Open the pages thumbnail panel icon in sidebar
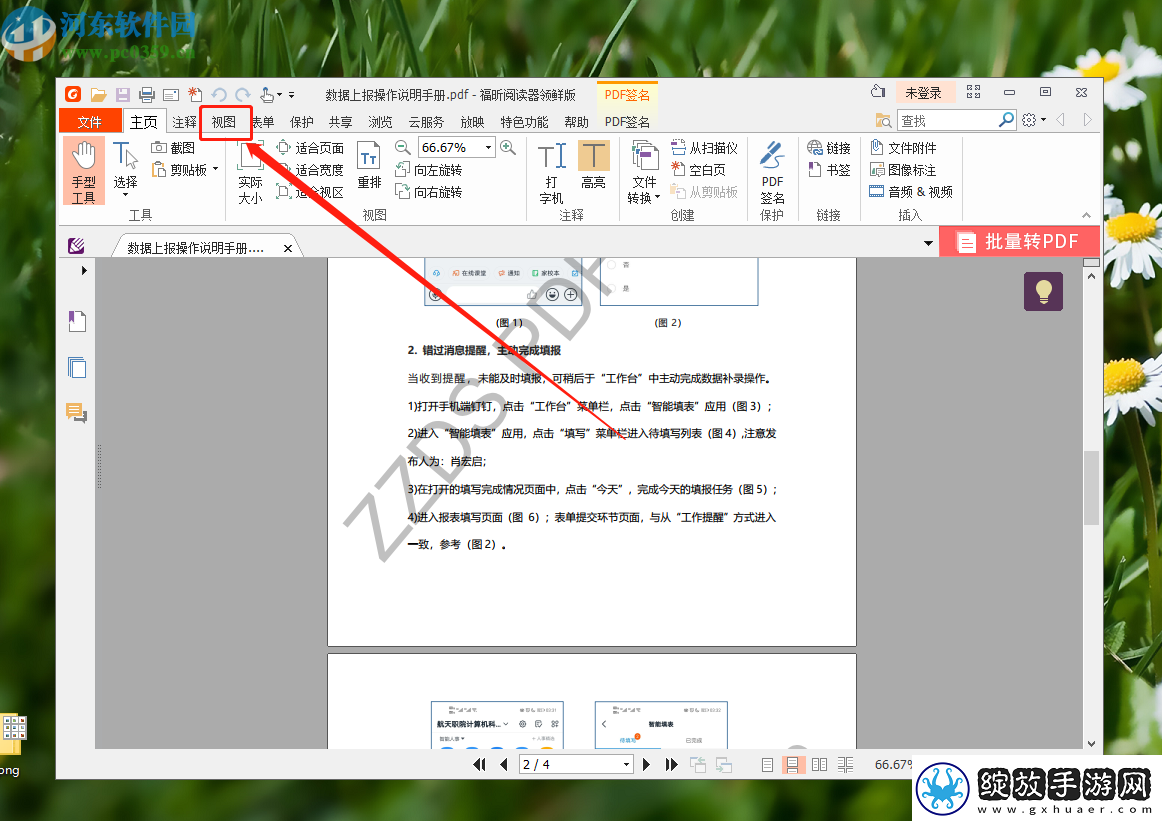 click(x=77, y=368)
